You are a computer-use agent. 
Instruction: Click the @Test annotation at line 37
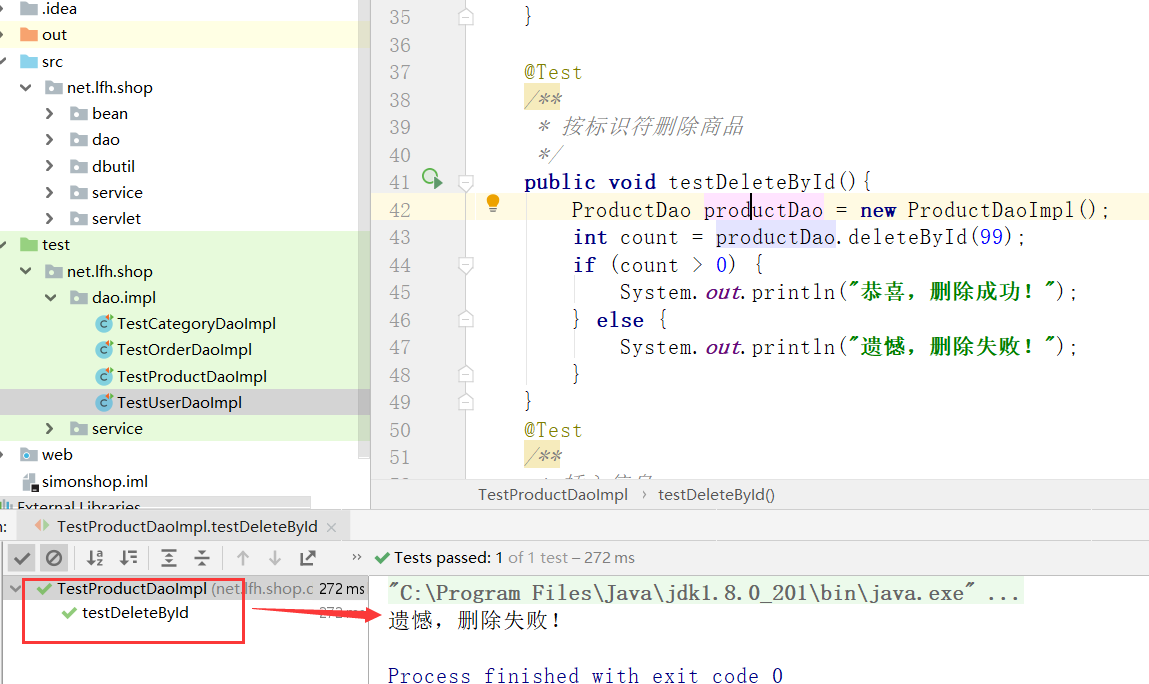[x=553, y=73]
